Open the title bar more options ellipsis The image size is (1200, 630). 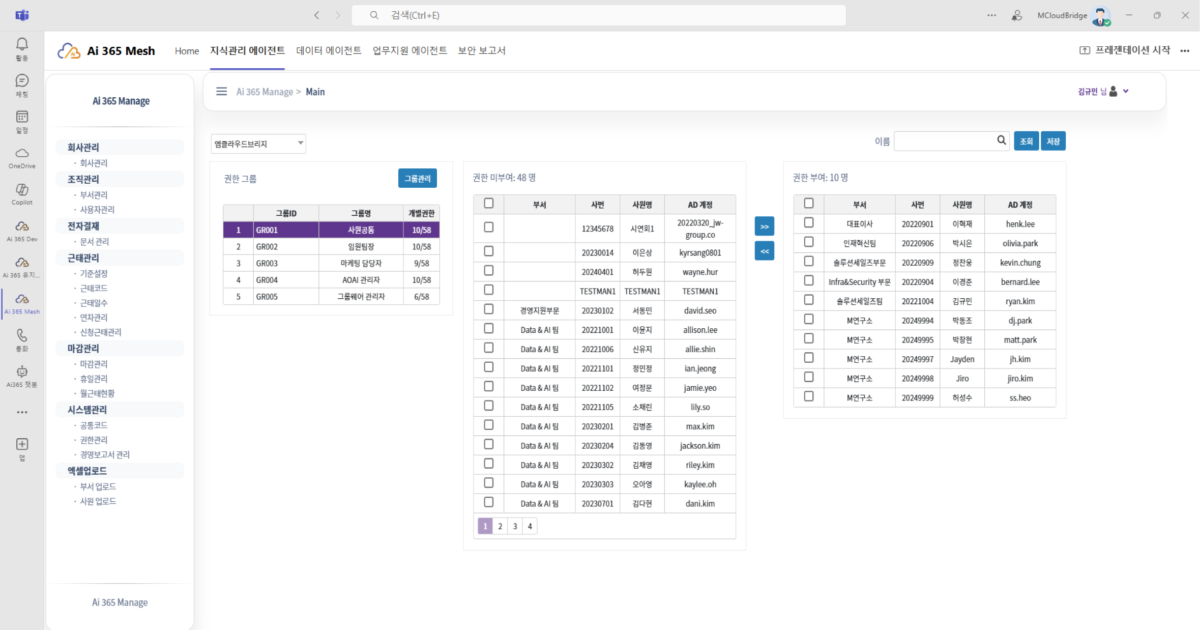tap(991, 15)
